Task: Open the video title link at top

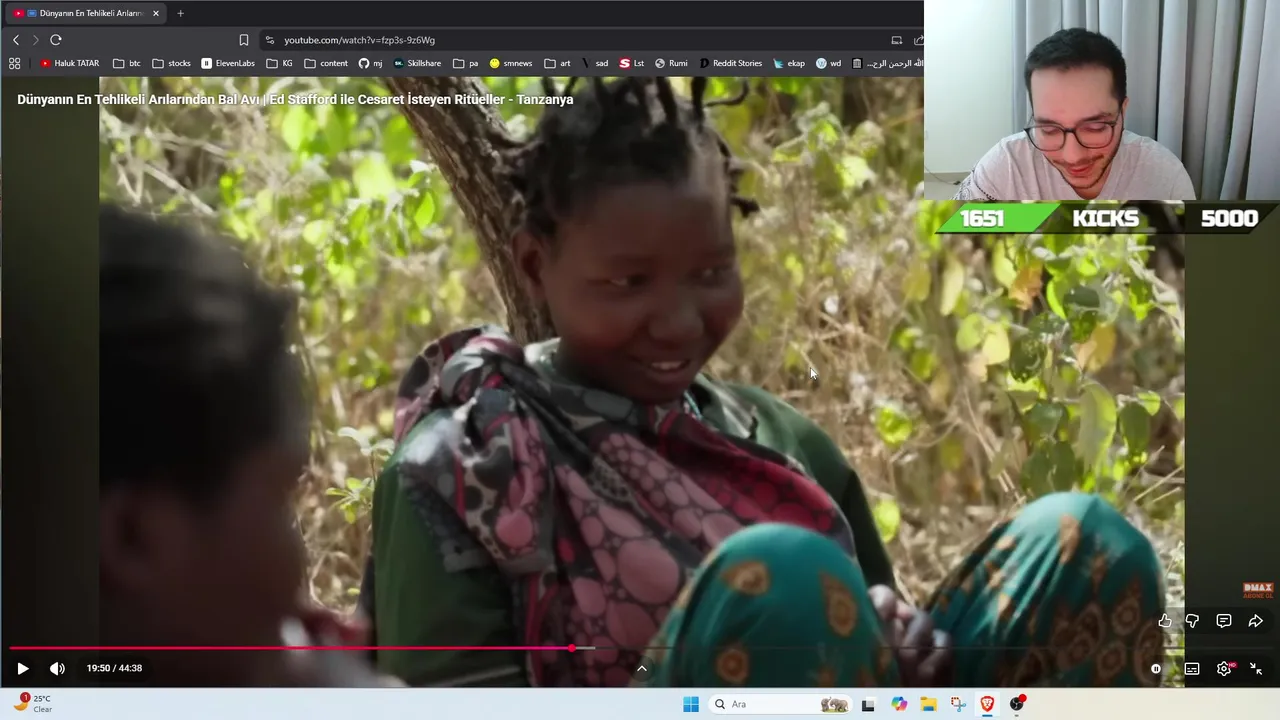Action: tap(295, 99)
